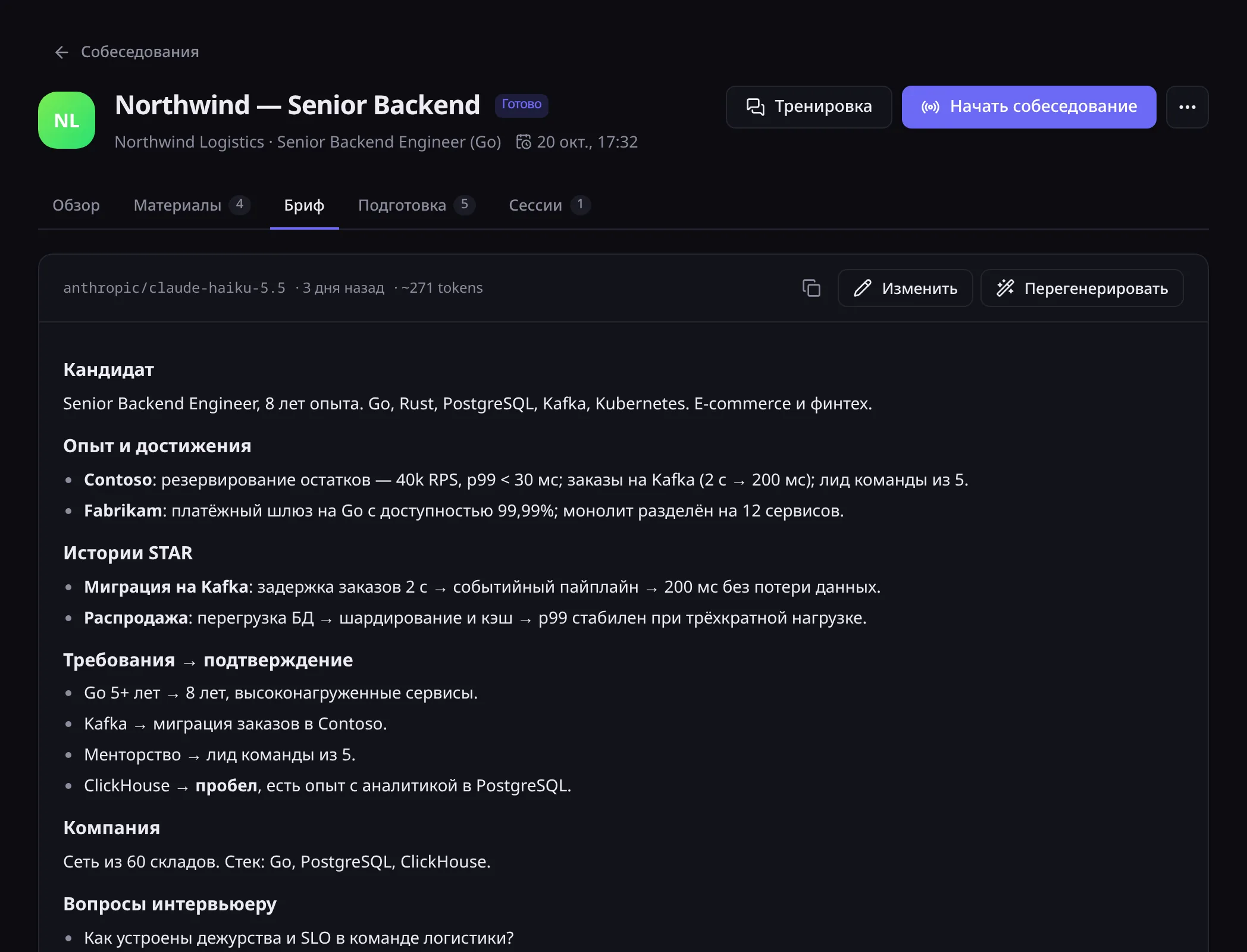The width and height of the screenshot is (1247, 952).
Task: Click the 'Сеть из 60 складов' line
Action: 277,862
